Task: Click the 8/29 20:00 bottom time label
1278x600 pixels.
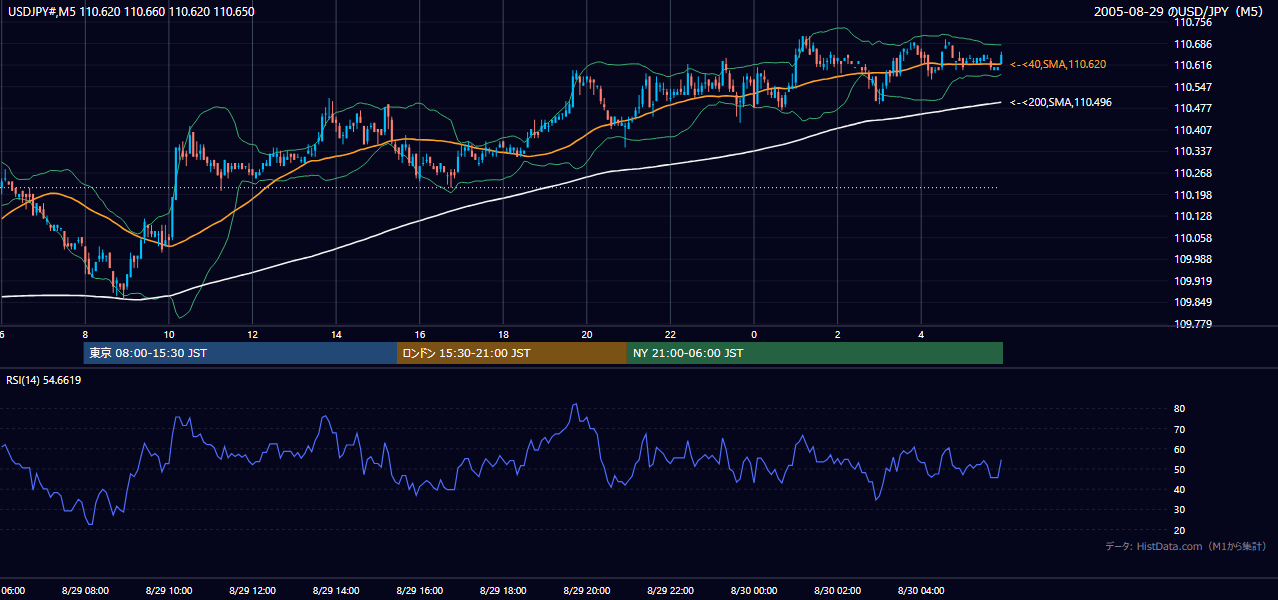Action: (586, 590)
